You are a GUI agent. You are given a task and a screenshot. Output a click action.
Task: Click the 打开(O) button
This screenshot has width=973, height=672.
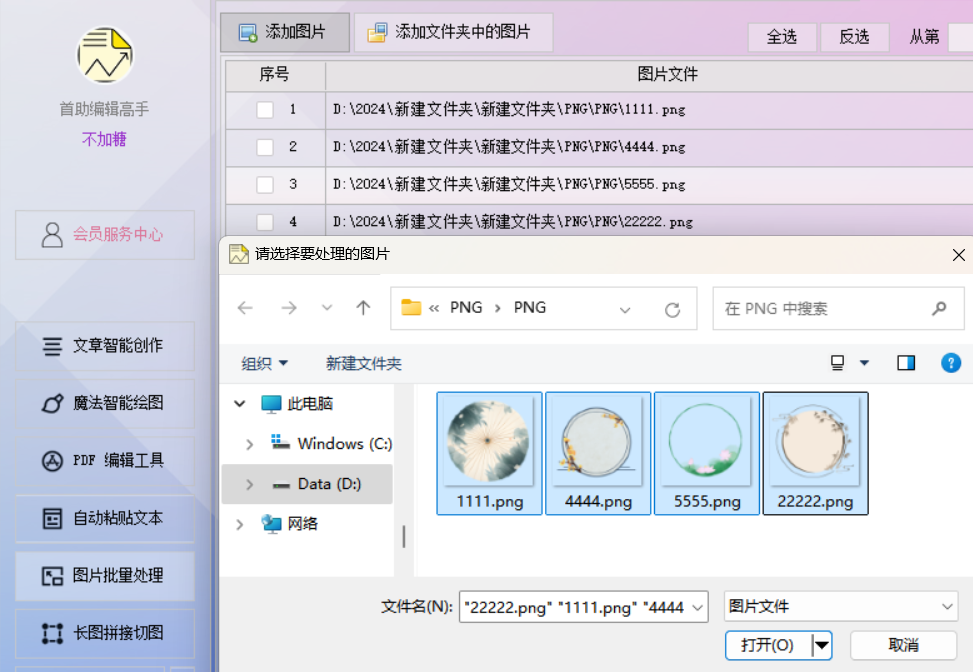768,646
